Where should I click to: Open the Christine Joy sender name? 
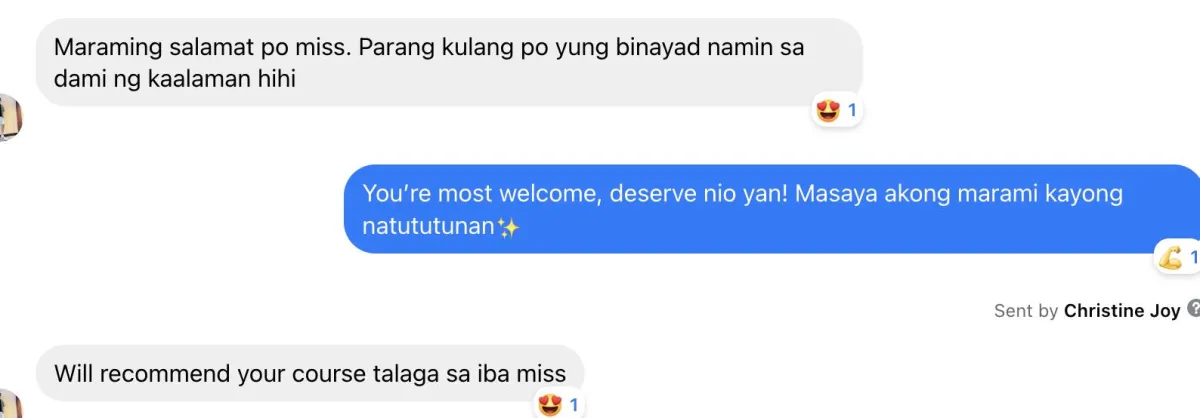pyautogui.click(x=1122, y=310)
